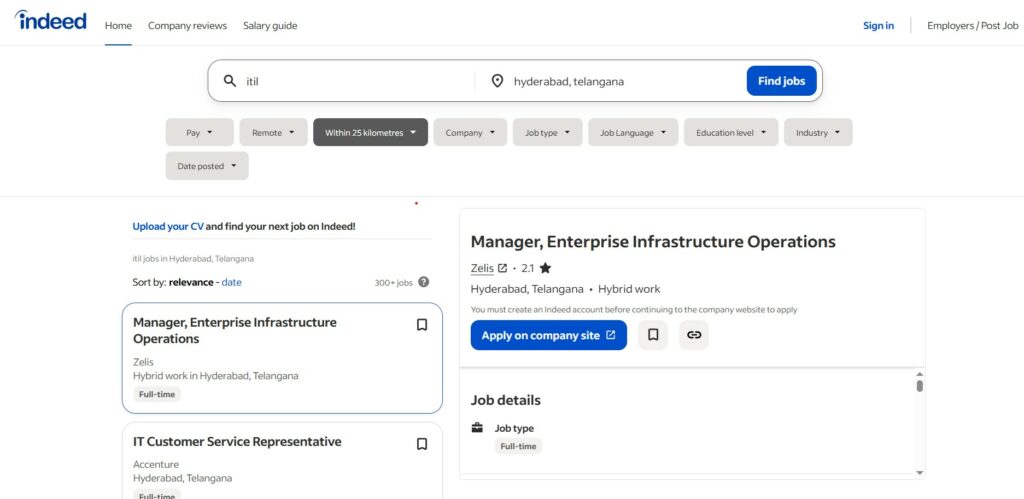Save job using bookmark beside Apply button

click(x=653, y=336)
